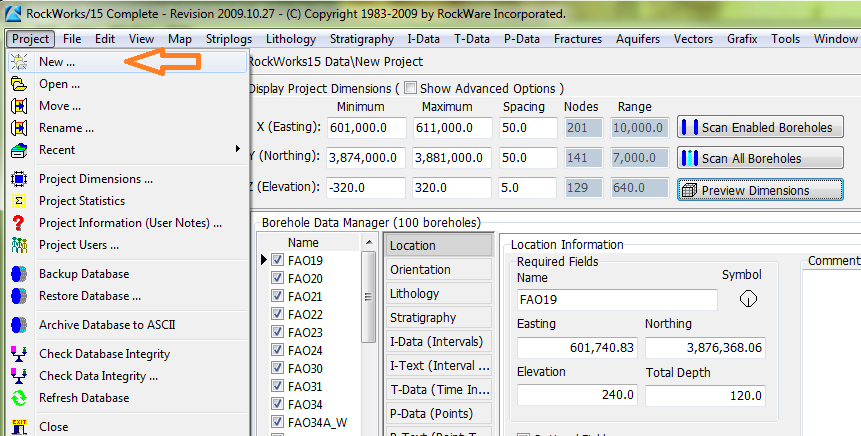Expand the Recent submenu arrow
Viewport: 861px width, 436px height.
(238, 149)
